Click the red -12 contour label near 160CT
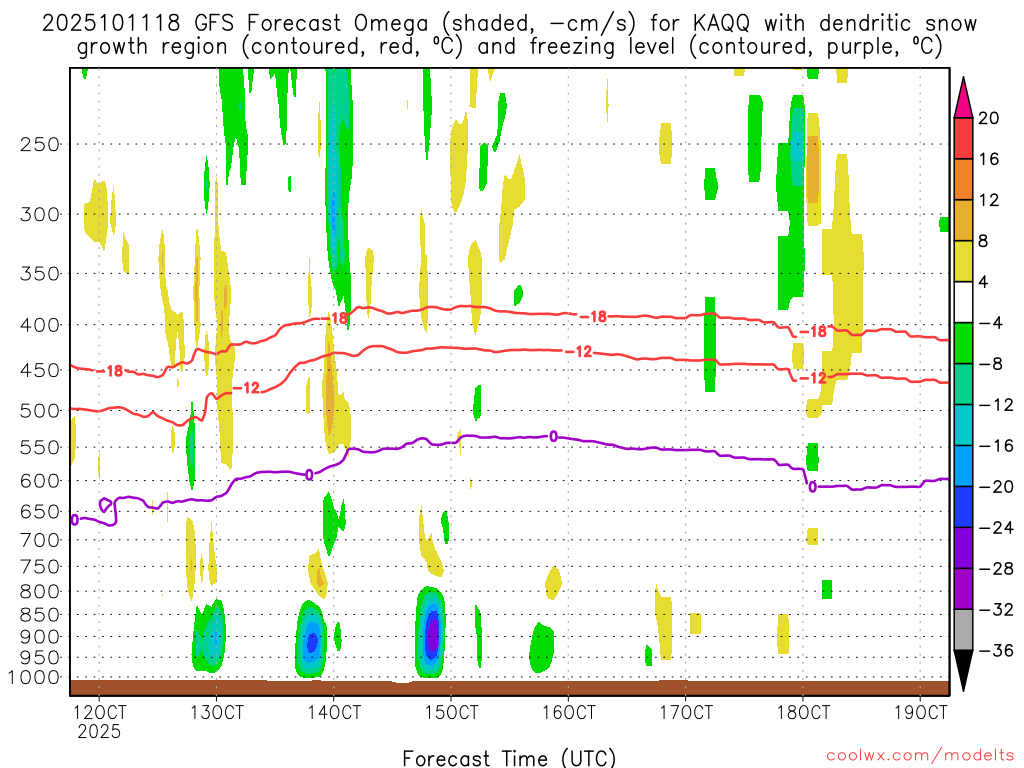1024x768 pixels. [578, 352]
